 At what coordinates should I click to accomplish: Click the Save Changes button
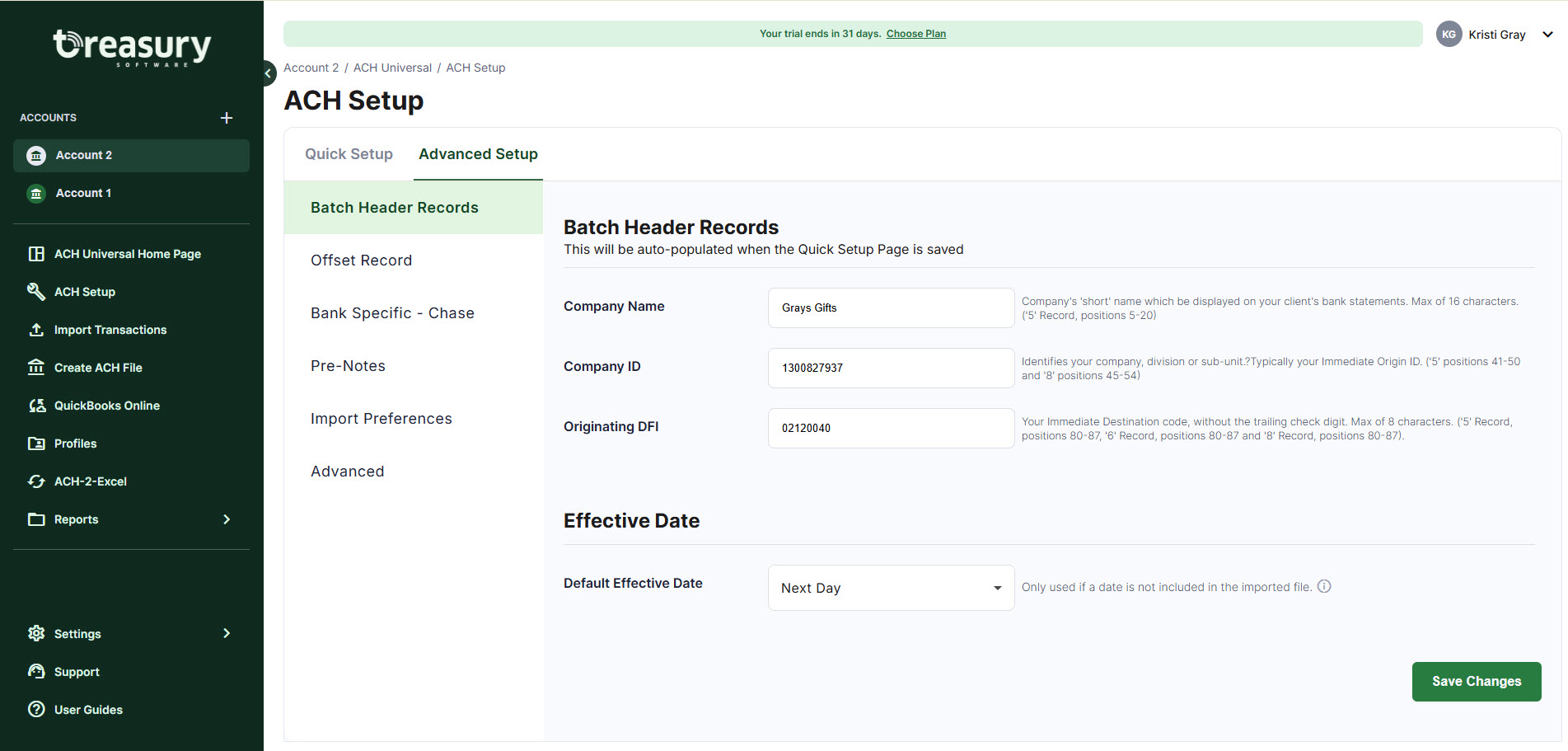click(1476, 681)
